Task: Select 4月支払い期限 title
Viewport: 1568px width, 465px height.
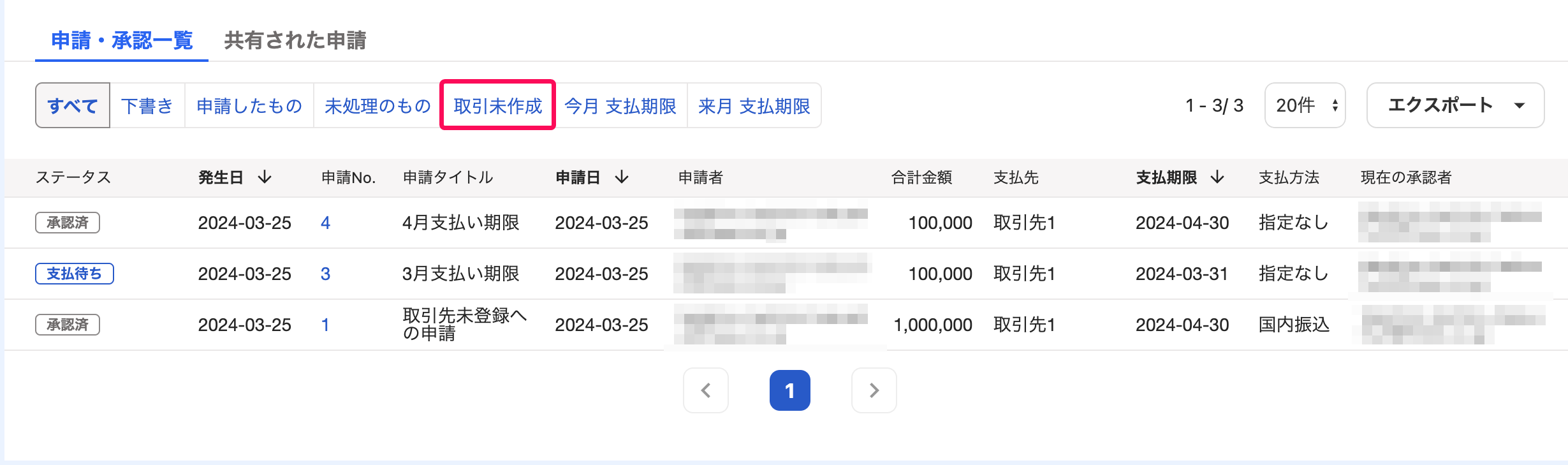Action: (461, 223)
